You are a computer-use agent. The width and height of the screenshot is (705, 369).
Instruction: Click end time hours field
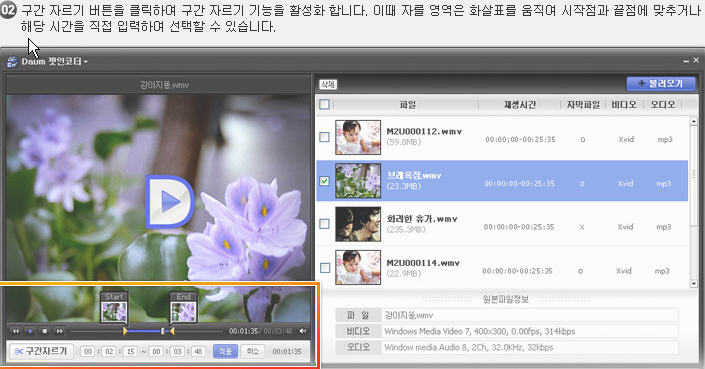[x=156, y=351]
